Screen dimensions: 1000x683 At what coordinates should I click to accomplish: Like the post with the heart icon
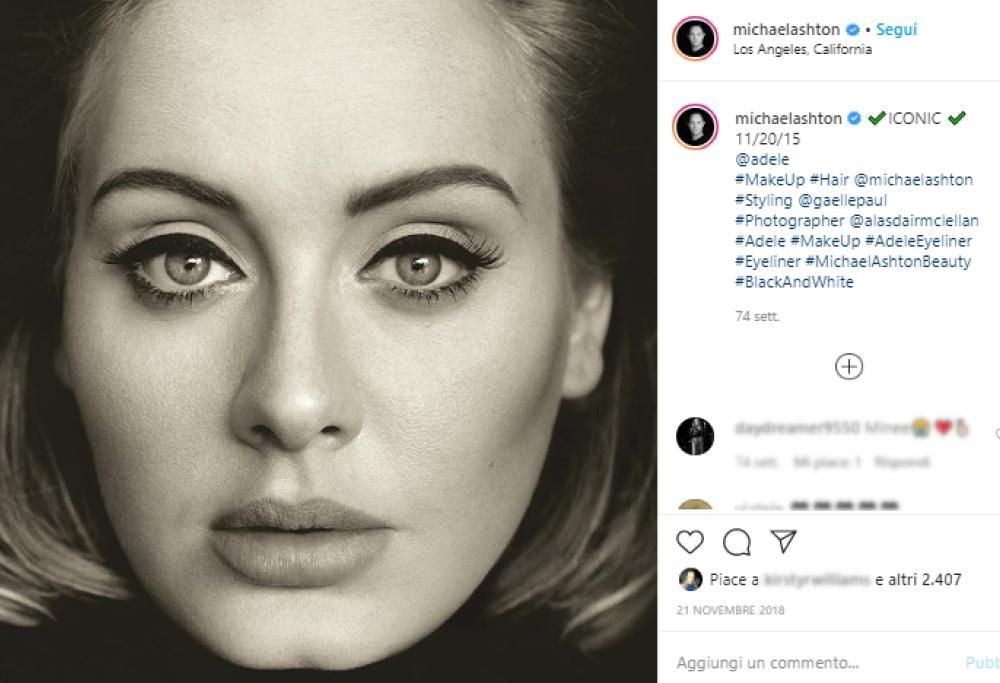point(690,542)
